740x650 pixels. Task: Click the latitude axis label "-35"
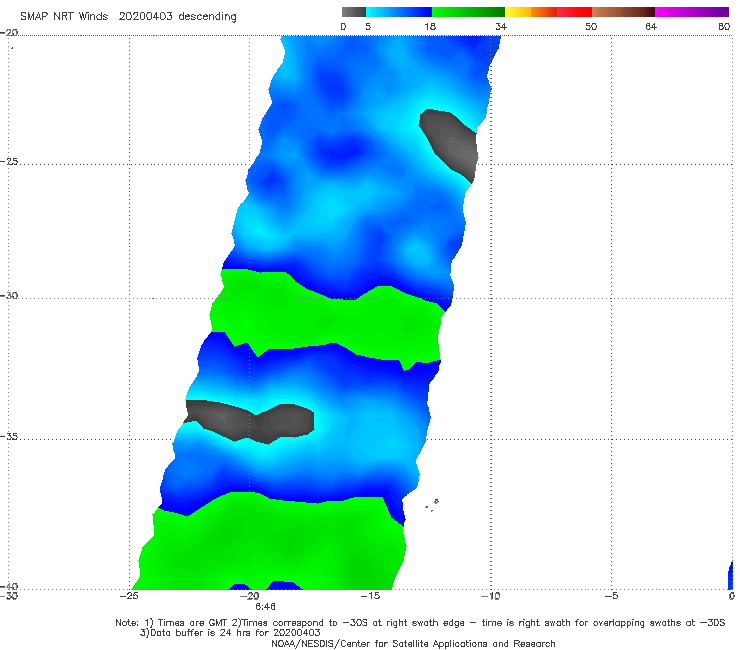(9, 436)
